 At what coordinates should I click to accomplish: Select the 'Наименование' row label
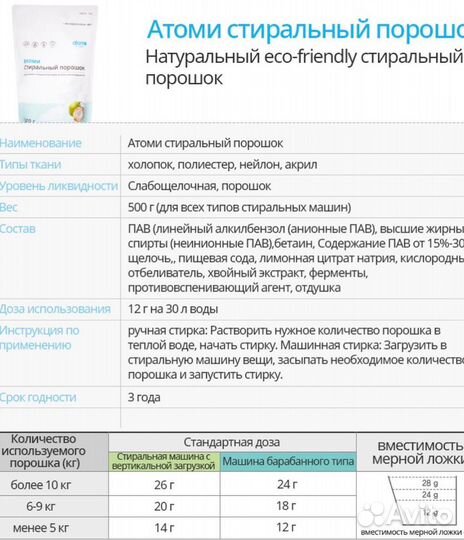point(41,143)
